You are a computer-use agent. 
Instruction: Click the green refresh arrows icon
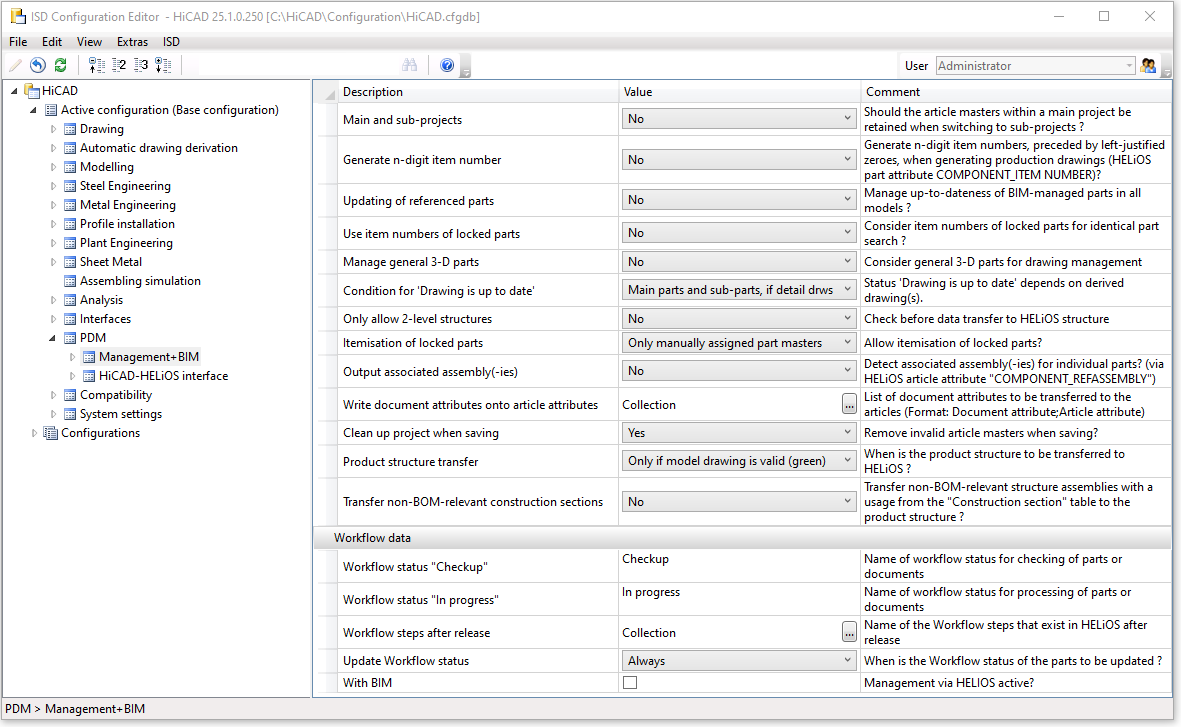click(x=61, y=66)
